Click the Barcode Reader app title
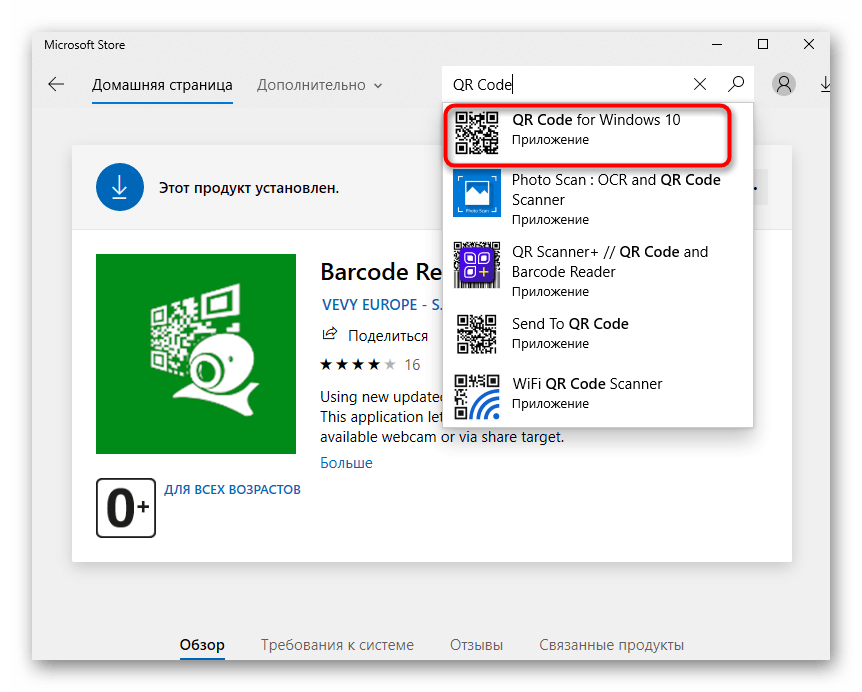862x692 pixels. click(x=382, y=272)
